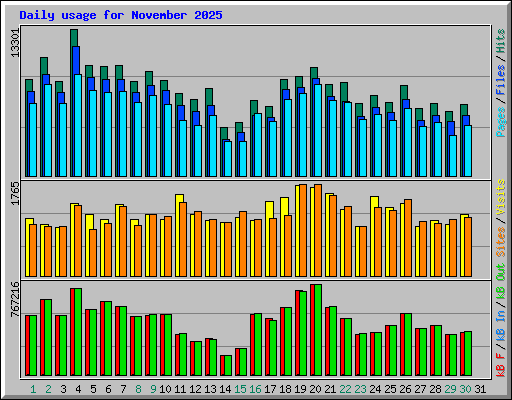Click the orange Sites bar for day 20

(x=318, y=230)
